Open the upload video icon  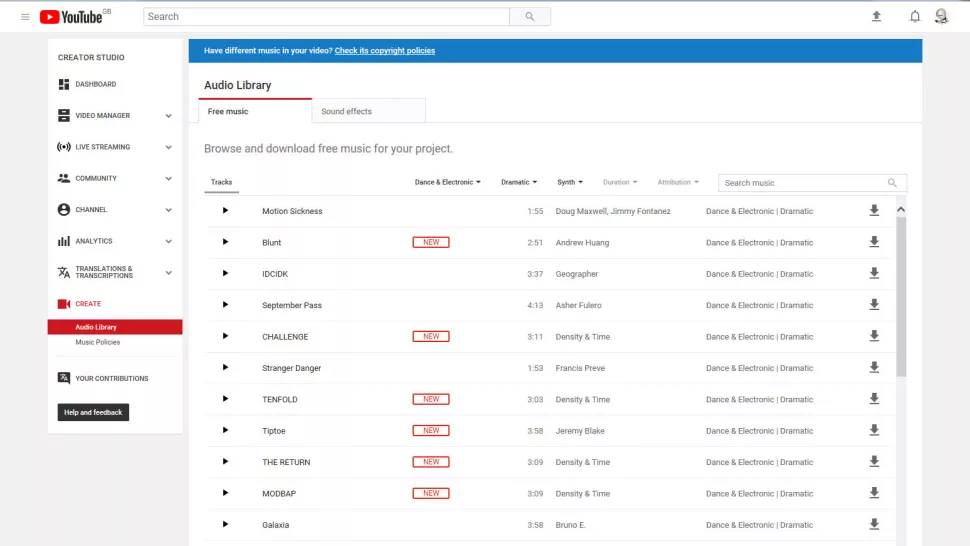876,17
